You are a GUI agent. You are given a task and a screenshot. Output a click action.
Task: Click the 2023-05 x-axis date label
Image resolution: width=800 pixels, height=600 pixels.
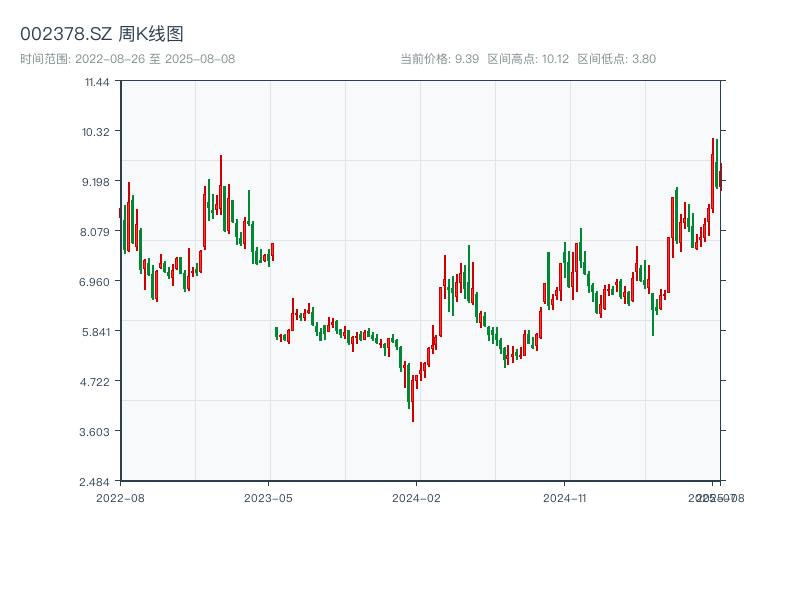point(268,497)
